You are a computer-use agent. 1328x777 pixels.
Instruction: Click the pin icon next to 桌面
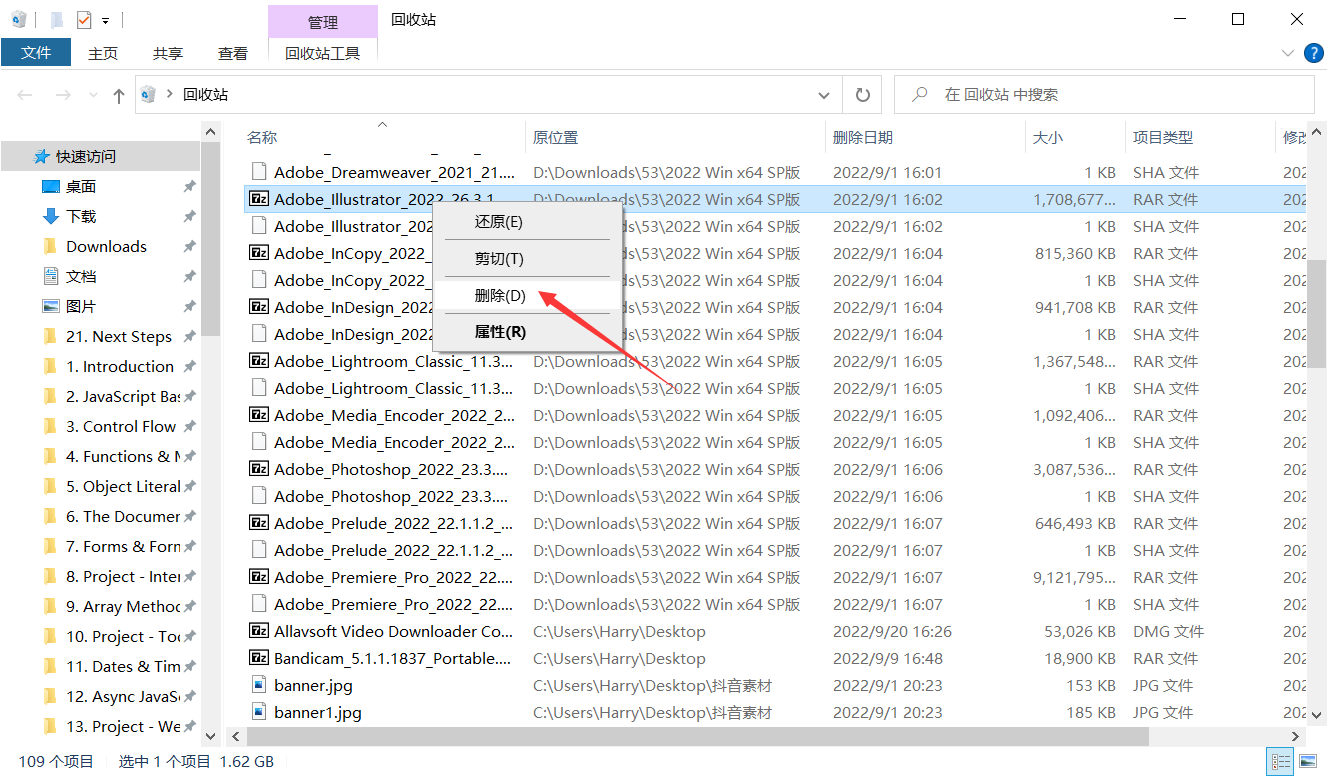pyautogui.click(x=189, y=187)
